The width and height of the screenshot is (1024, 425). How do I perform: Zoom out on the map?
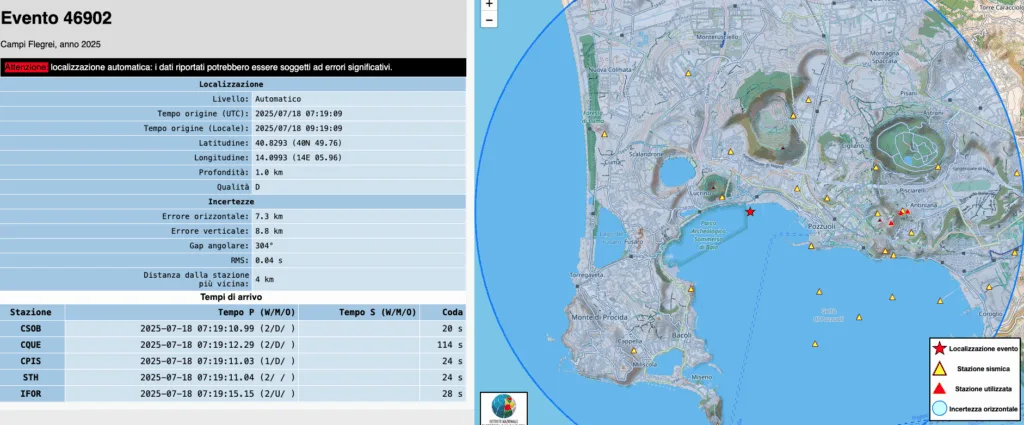(x=489, y=20)
